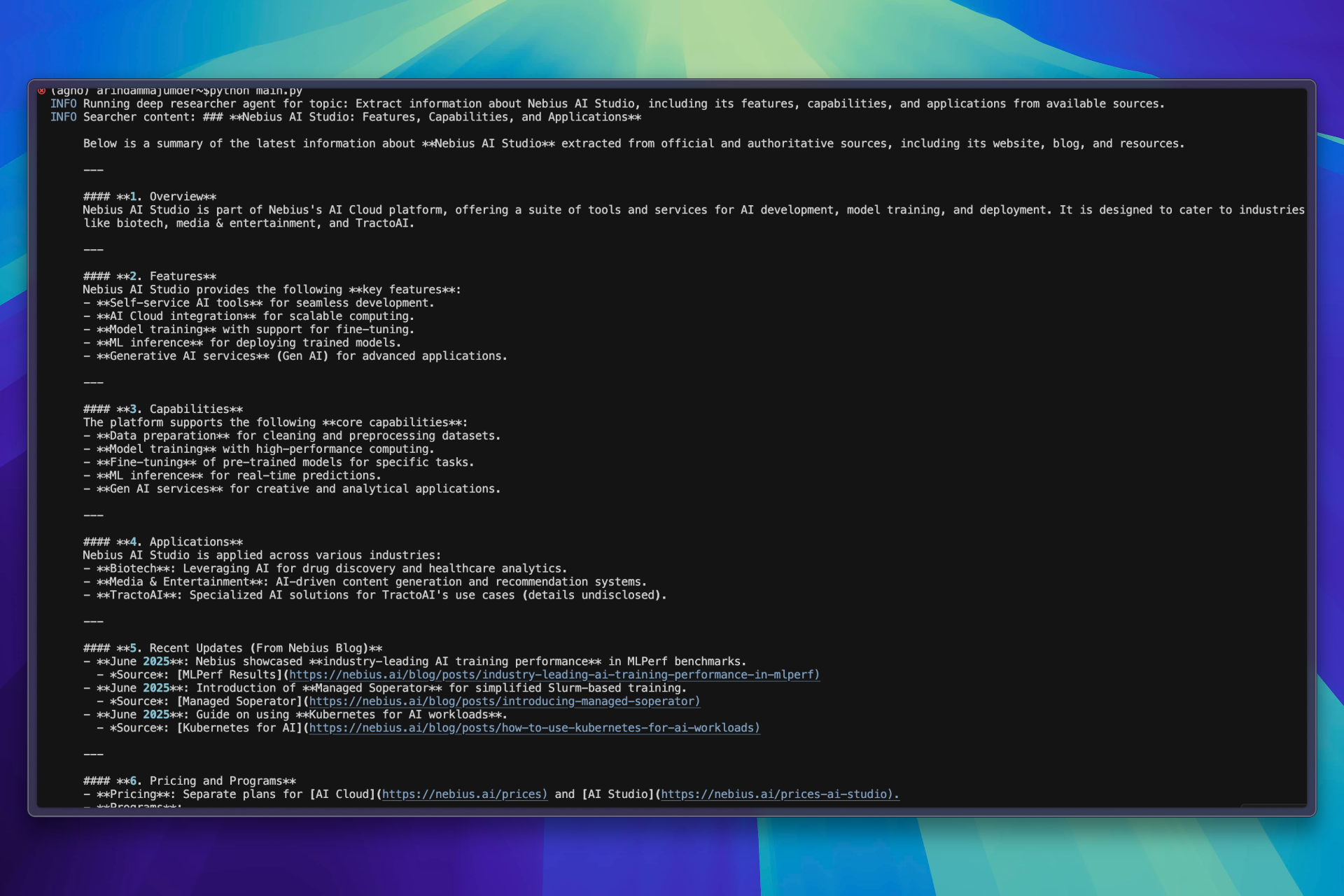Click the 'INFO Searcher content' line
The height and width of the screenshot is (896, 1344).
[x=346, y=117]
